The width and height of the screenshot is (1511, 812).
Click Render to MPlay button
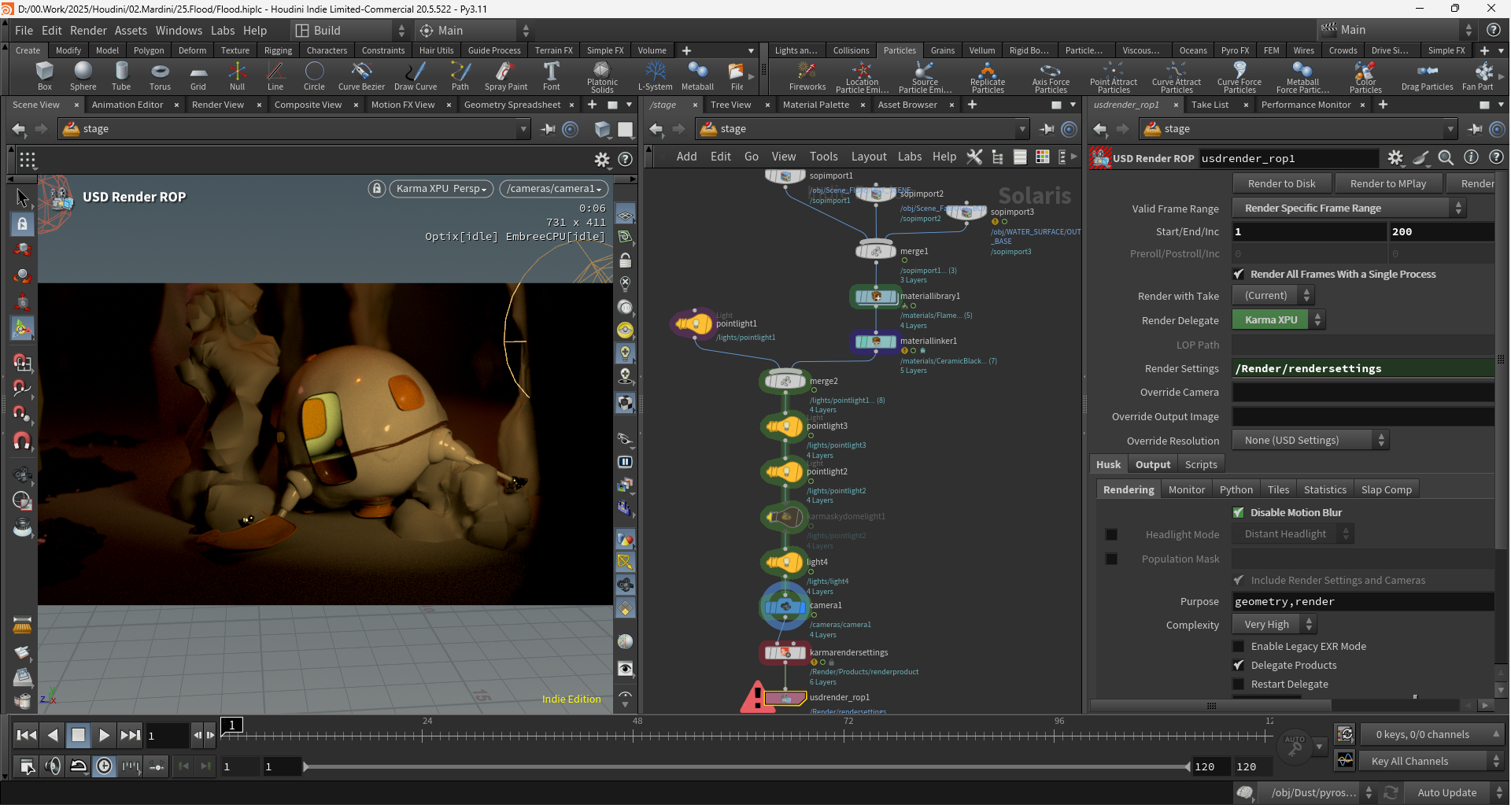(x=1388, y=184)
